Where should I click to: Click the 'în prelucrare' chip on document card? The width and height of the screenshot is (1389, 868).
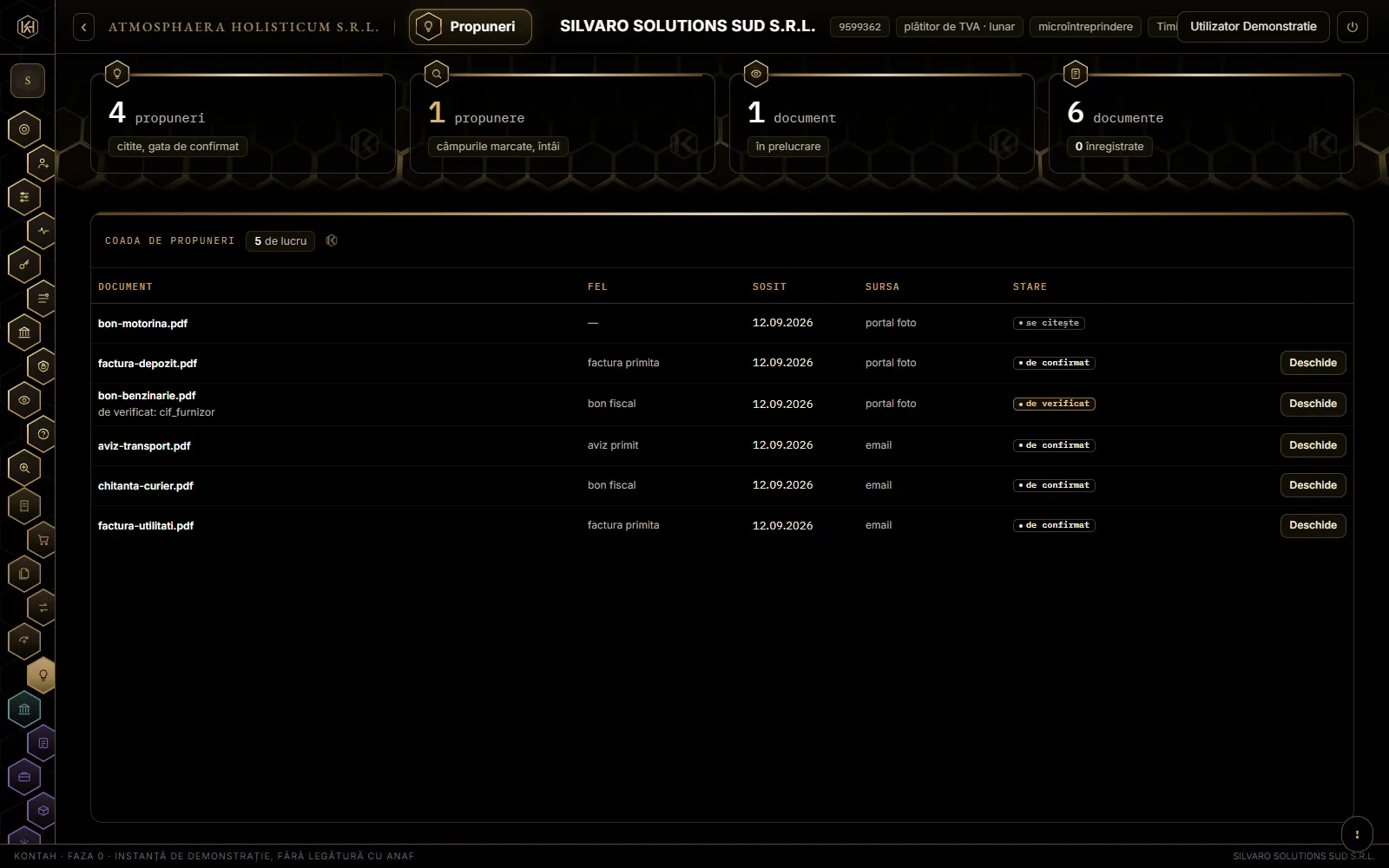click(788, 147)
